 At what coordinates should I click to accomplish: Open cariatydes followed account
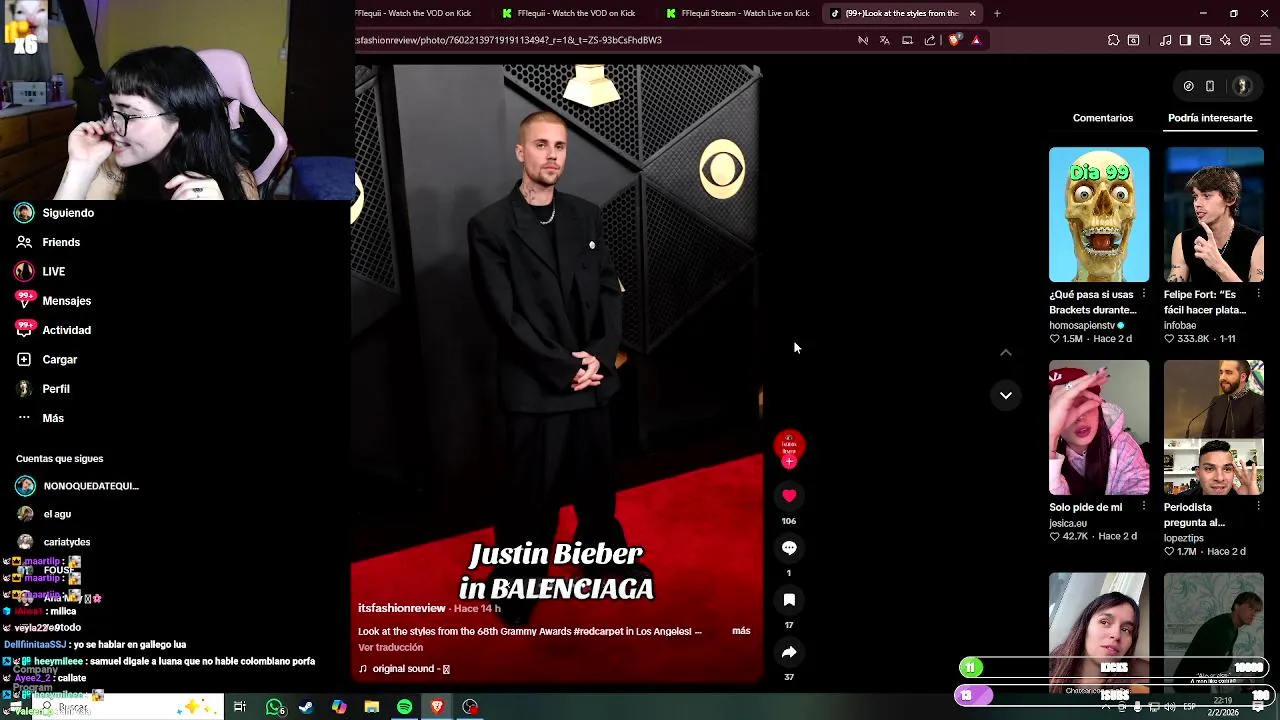click(53, 542)
